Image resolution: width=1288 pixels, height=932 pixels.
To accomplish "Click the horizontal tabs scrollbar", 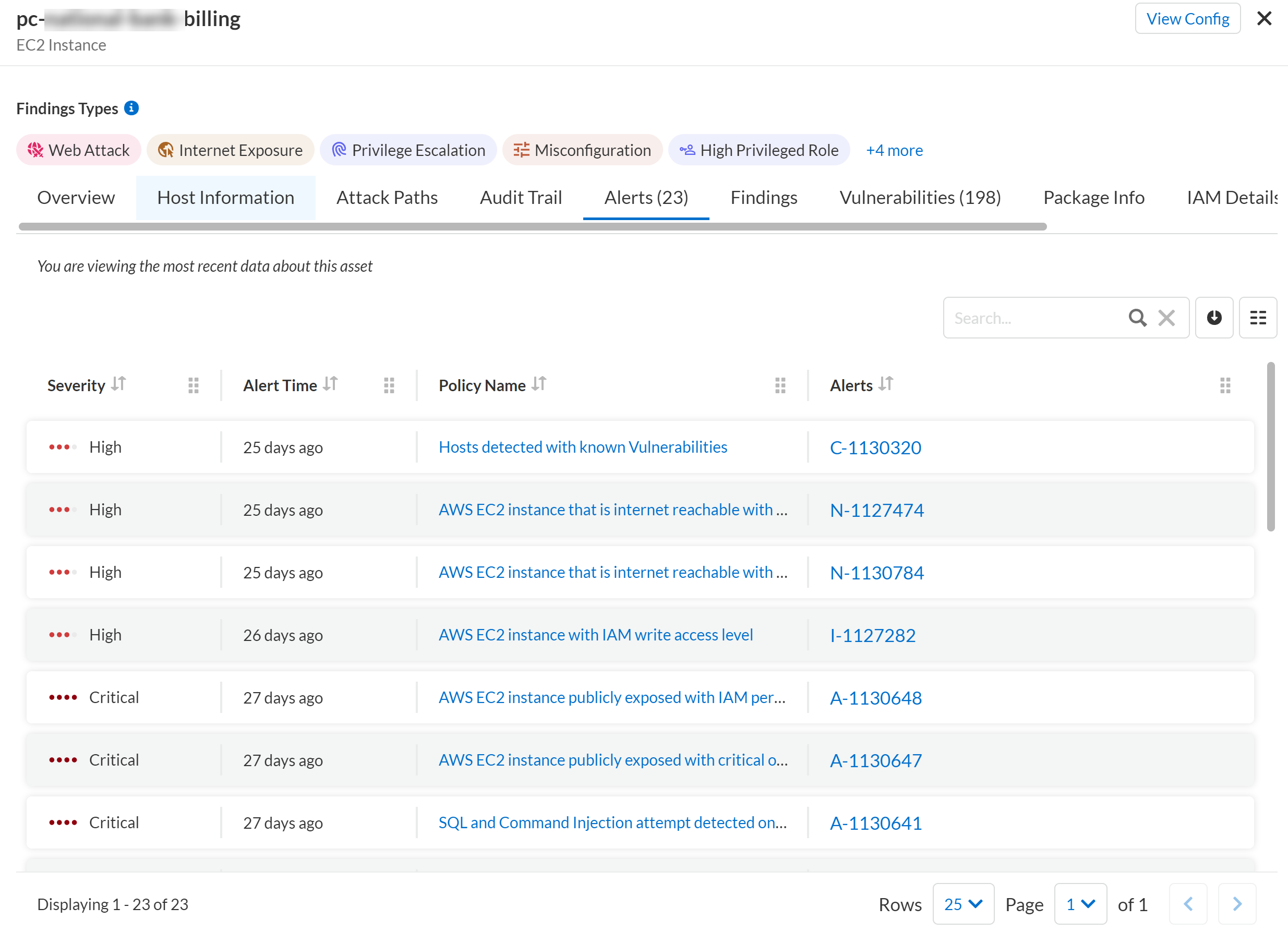I will coord(532,226).
